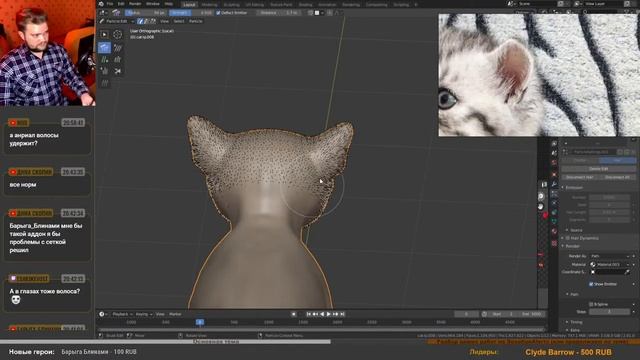Viewport: 640px width, 360px height.
Task: Open the Particles properties tab
Action: 554,194
